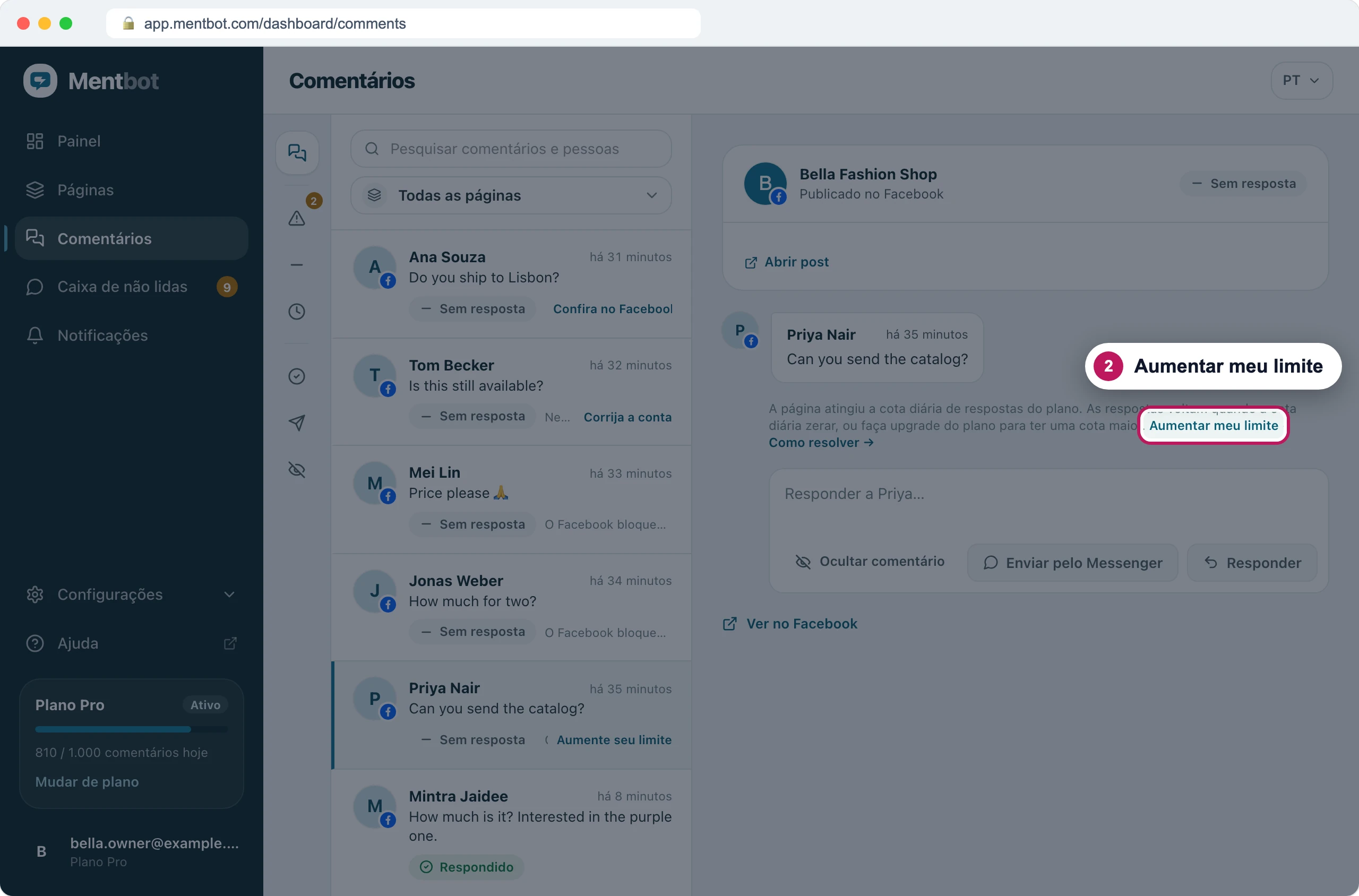1359x896 pixels.
Task: Click Enviar pelo Messenger button
Action: [x=1073, y=563]
